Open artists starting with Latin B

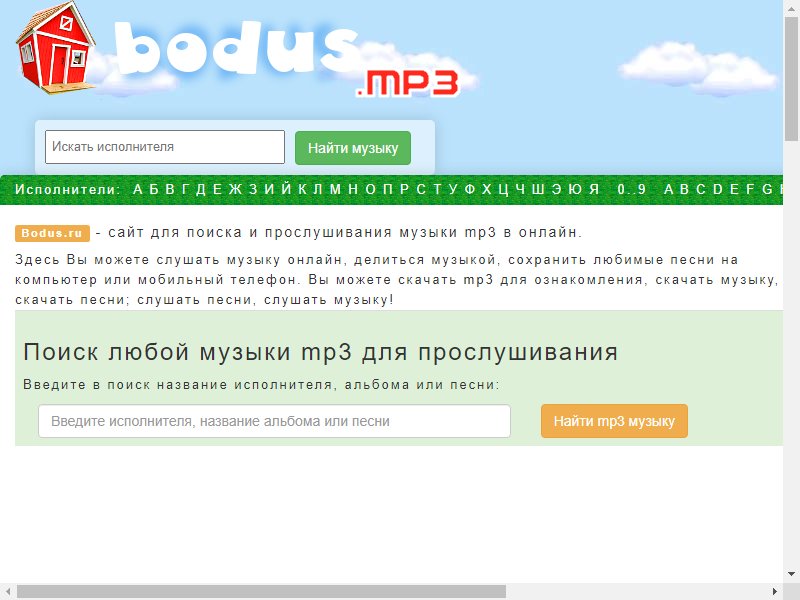tap(685, 189)
